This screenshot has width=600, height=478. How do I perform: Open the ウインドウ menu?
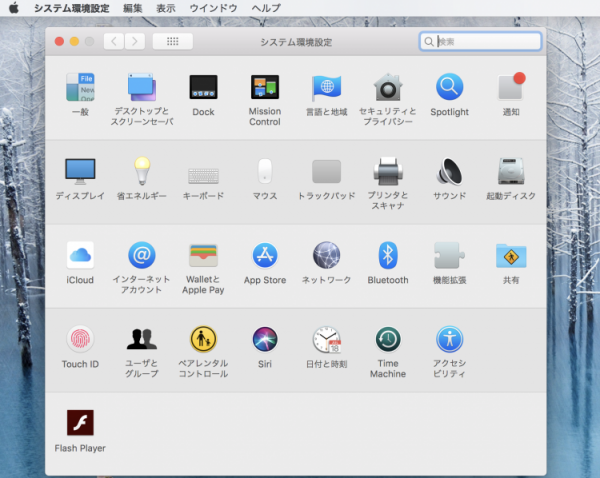pyautogui.click(x=214, y=8)
